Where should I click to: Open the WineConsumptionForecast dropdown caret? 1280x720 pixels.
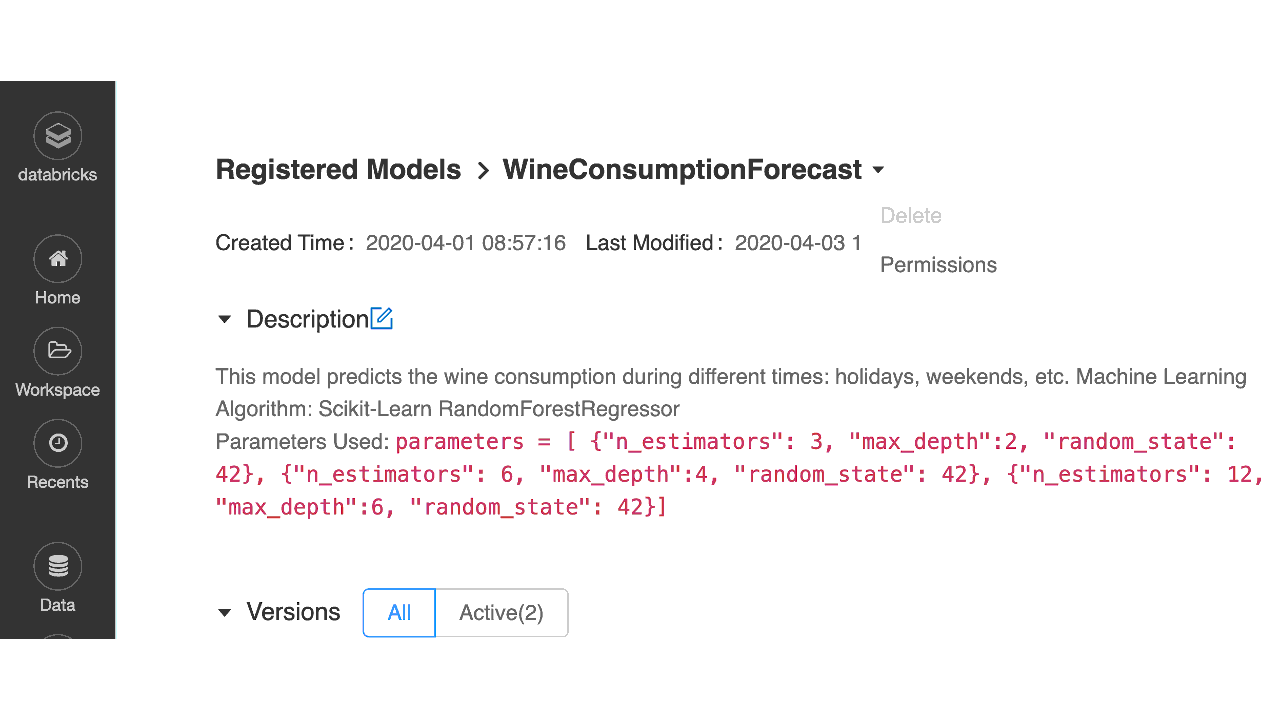[x=879, y=170]
